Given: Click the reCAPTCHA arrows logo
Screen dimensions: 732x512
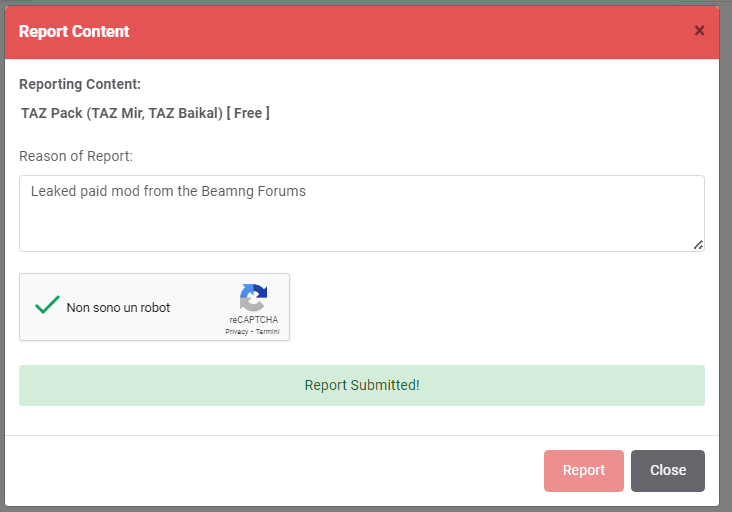Looking at the screenshot, I should tap(253, 297).
